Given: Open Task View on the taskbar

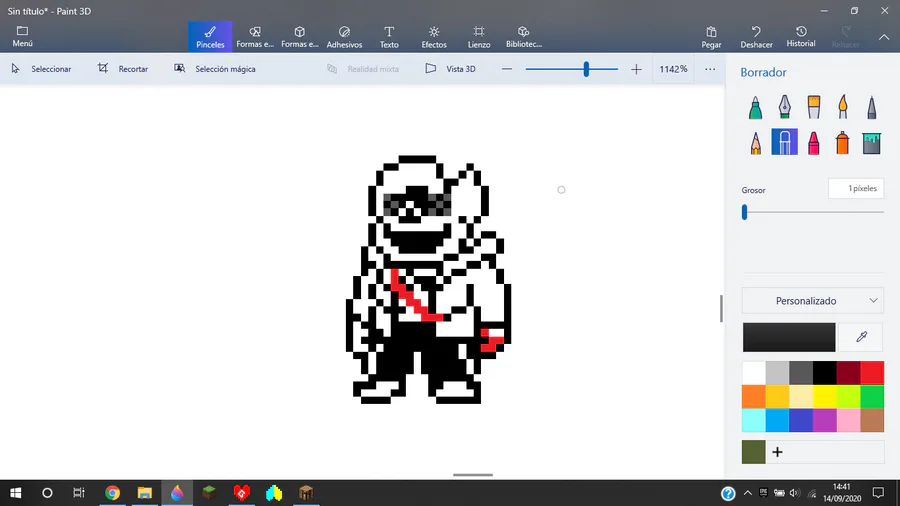Looking at the screenshot, I should (x=79, y=493).
